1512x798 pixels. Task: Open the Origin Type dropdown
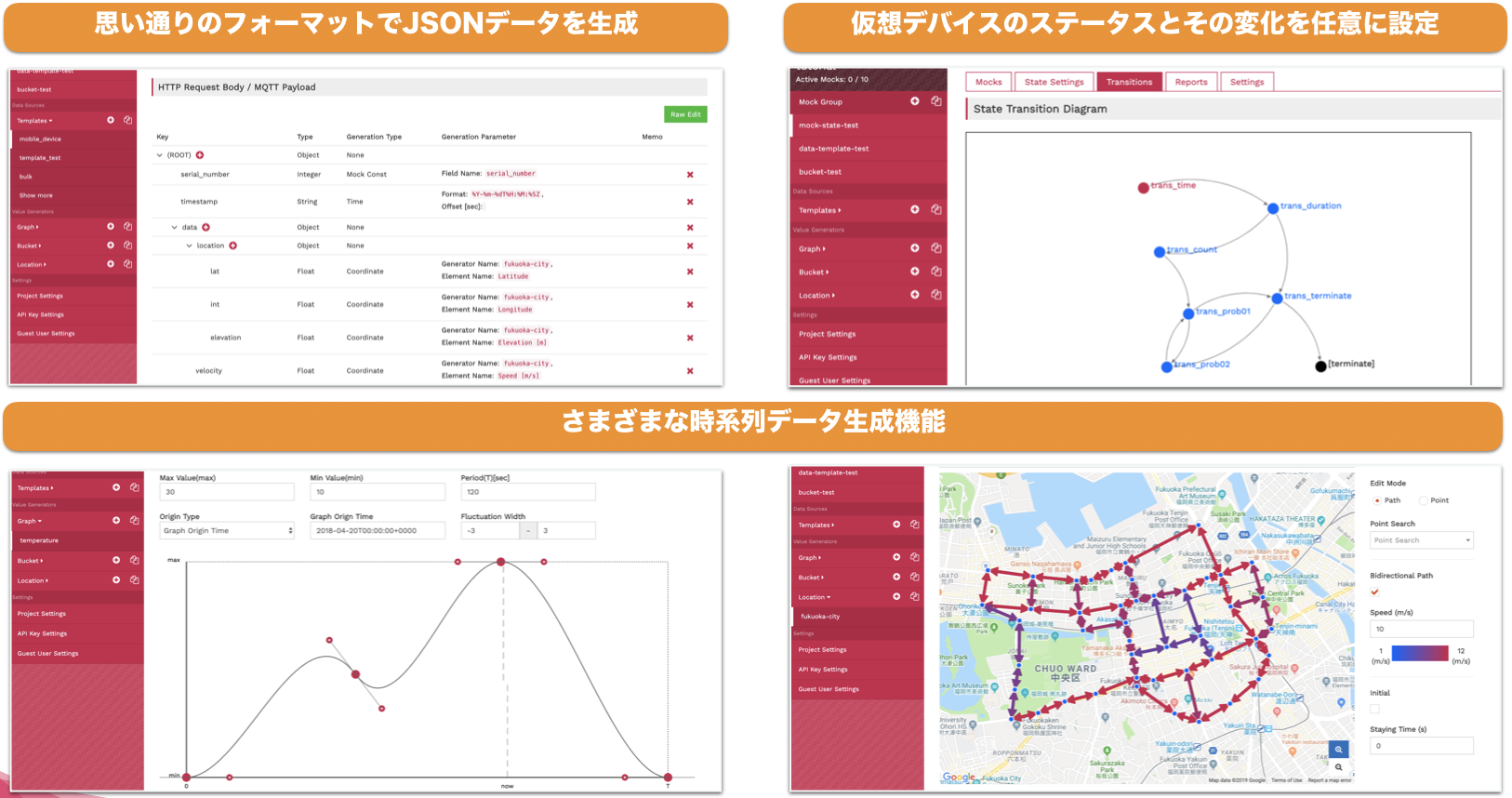click(227, 531)
